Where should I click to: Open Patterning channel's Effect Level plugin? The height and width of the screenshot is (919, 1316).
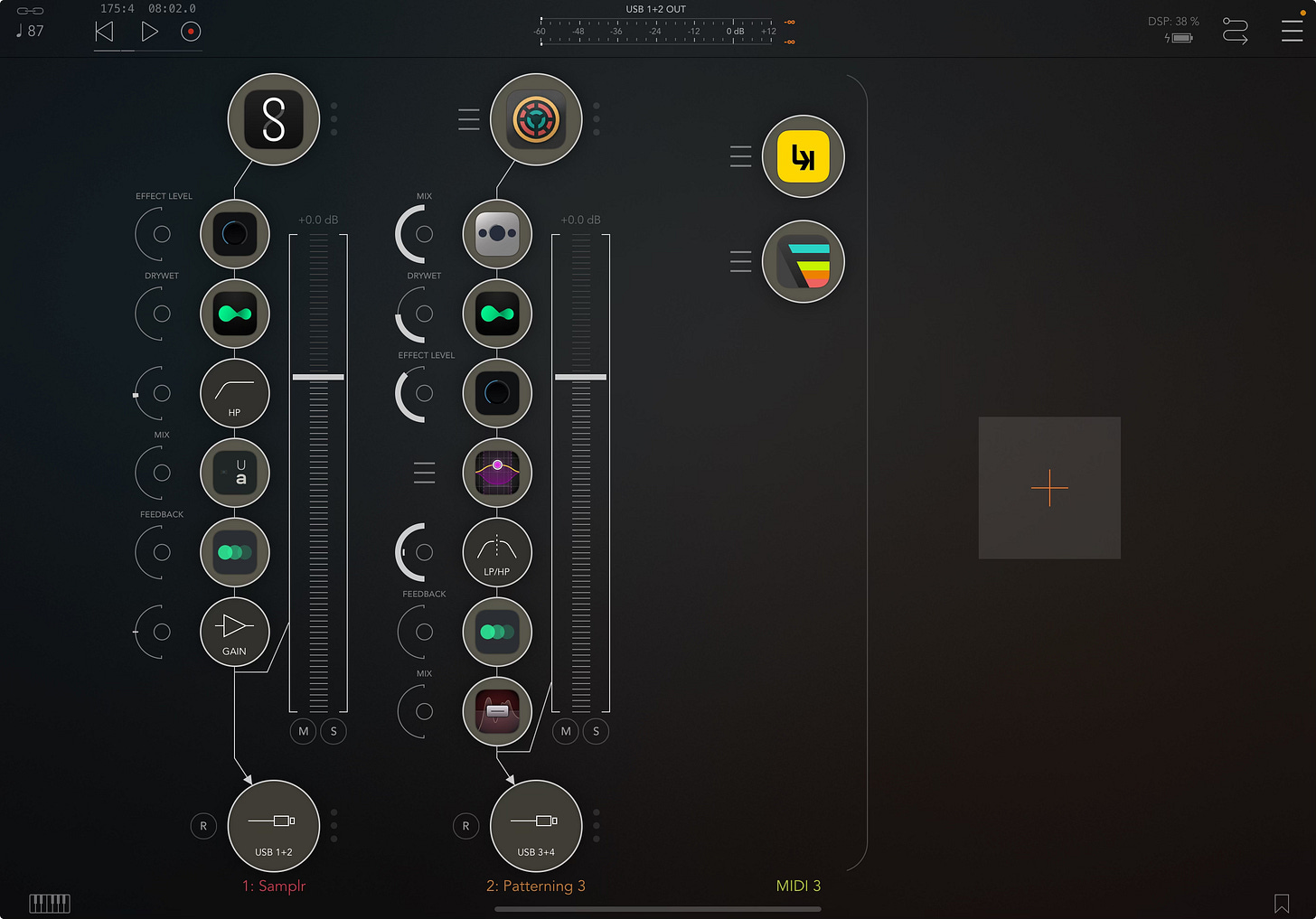497,393
